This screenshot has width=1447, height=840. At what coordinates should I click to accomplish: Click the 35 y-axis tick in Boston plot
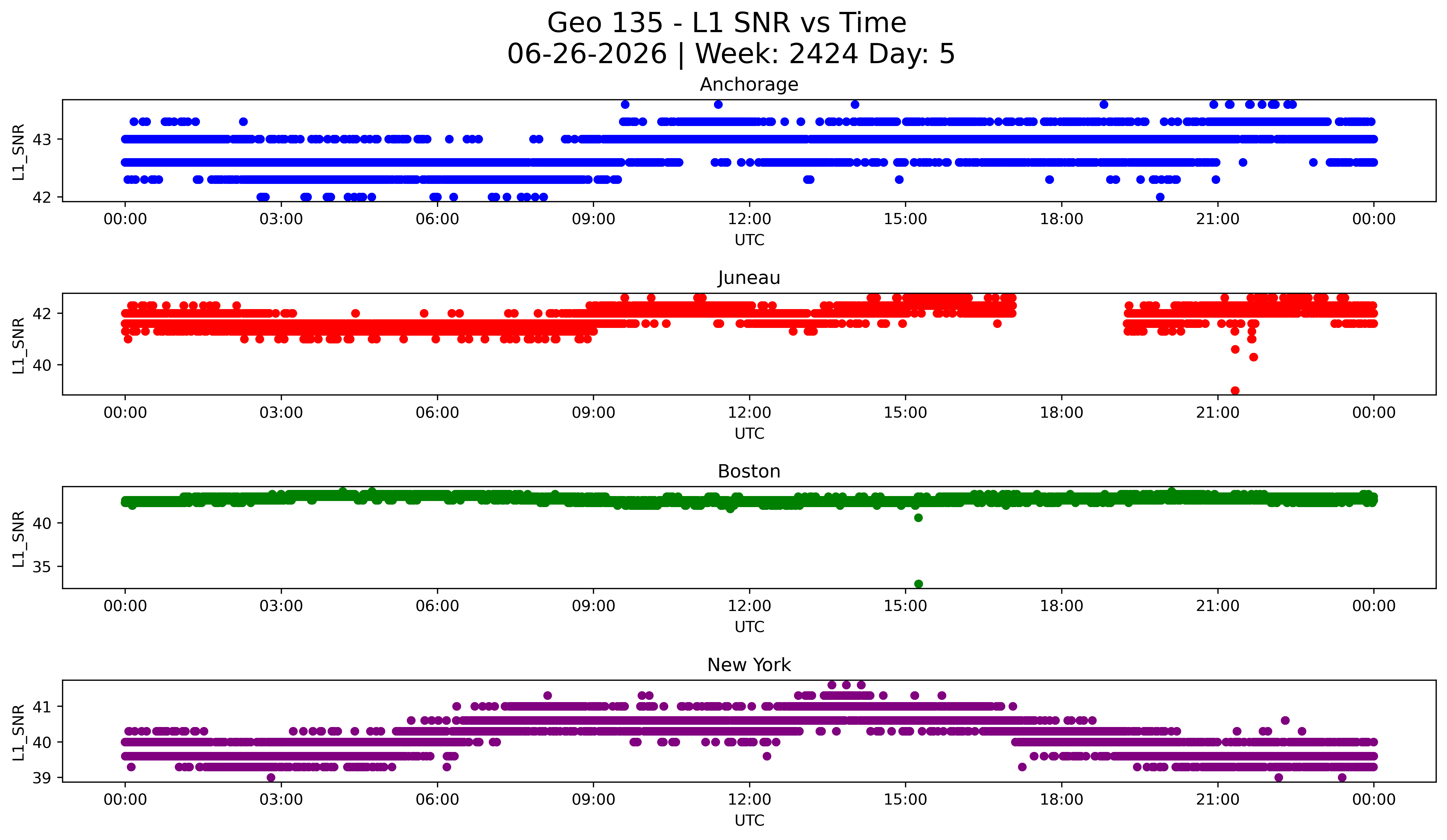point(42,567)
